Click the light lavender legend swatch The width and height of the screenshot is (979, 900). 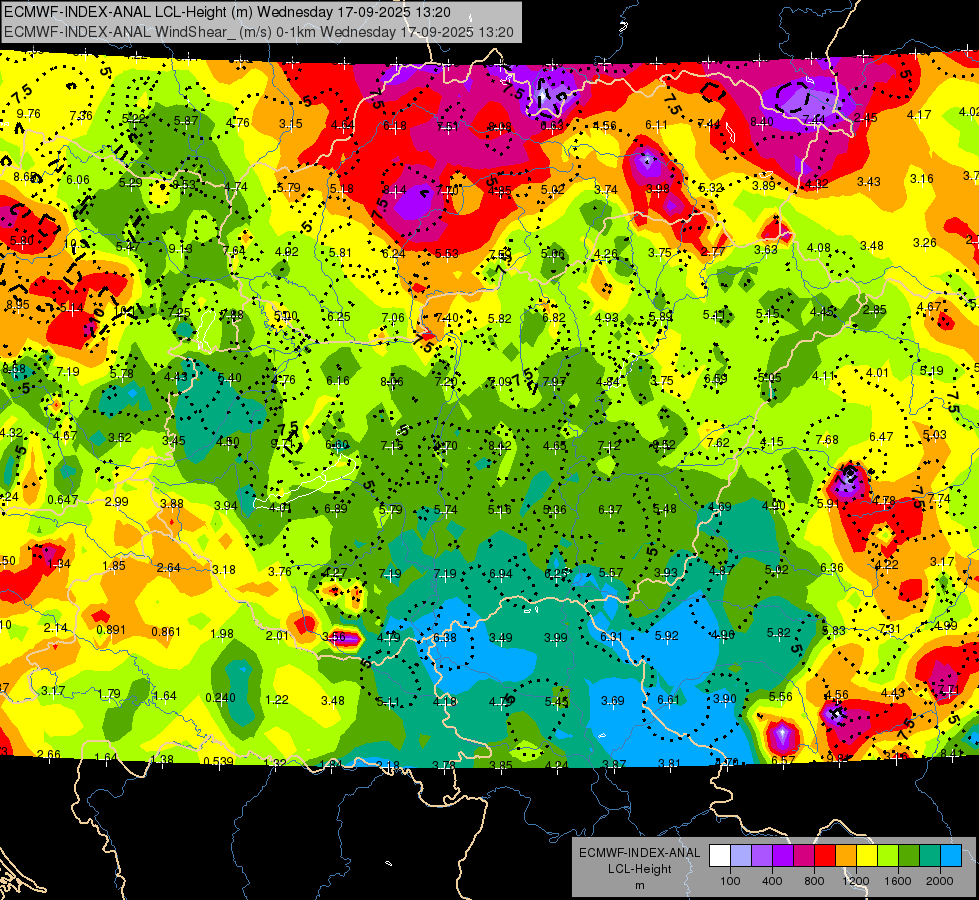[741, 856]
